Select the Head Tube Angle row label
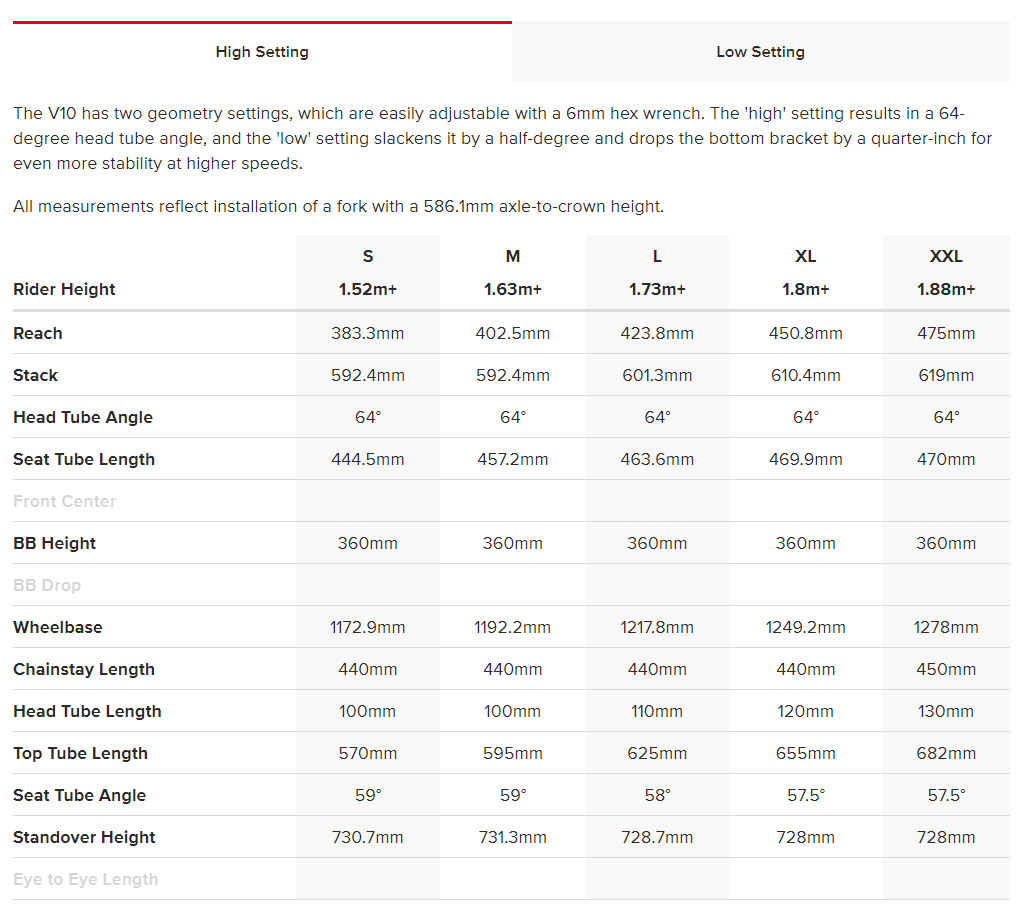 pyautogui.click(x=83, y=417)
